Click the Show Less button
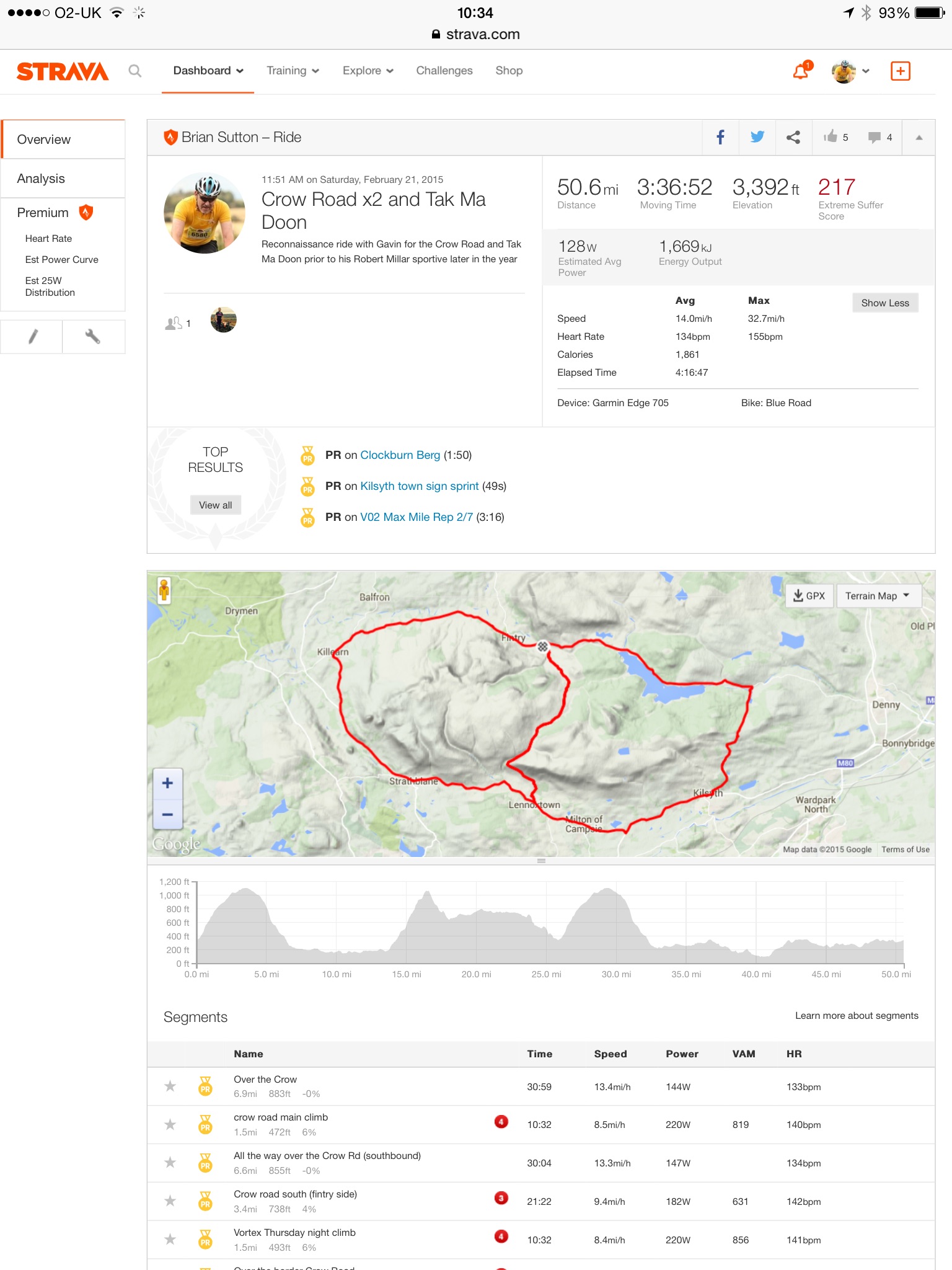The width and height of the screenshot is (952, 1270). point(884,303)
